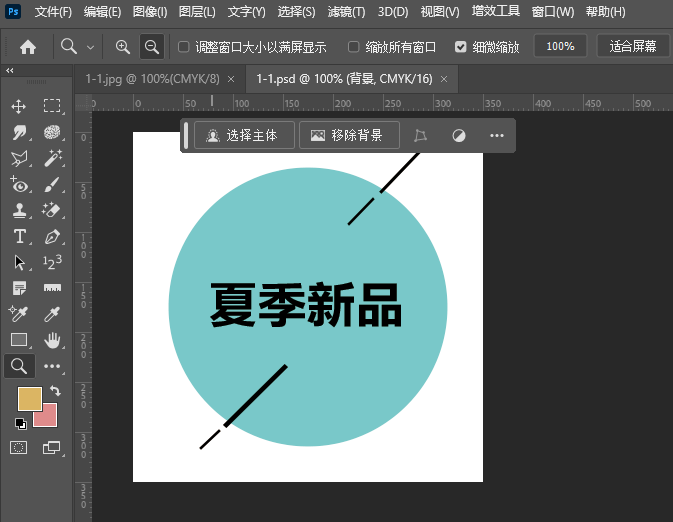This screenshot has width=673, height=522.
Task: Open the 图层(L) menu
Action: [x=197, y=12]
